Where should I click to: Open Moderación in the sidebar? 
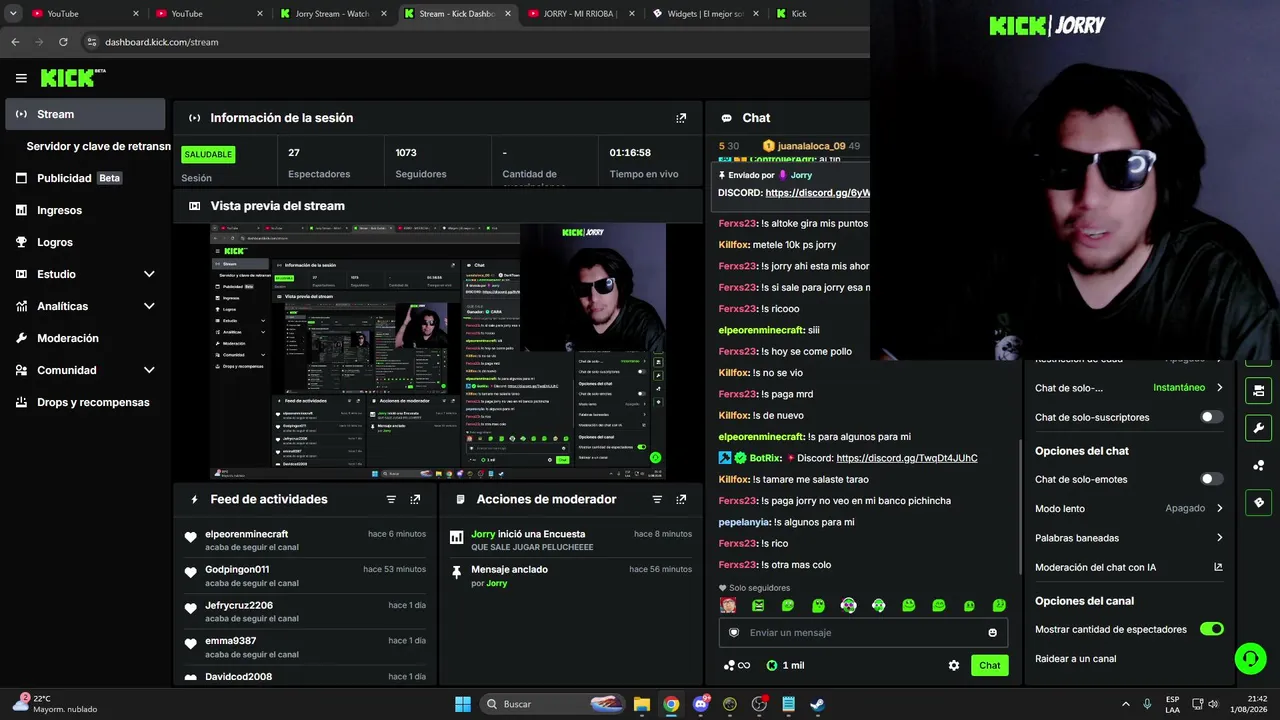pyautogui.click(x=85, y=338)
